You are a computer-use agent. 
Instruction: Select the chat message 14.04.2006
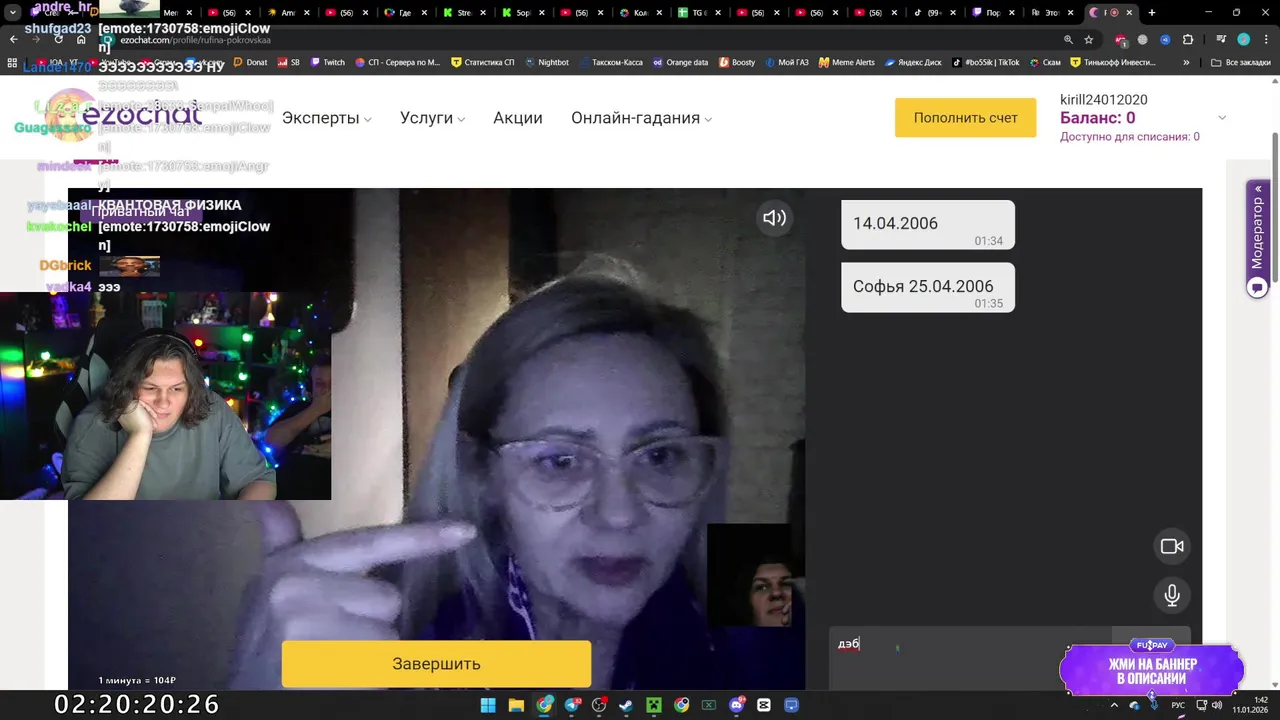(x=928, y=224)
